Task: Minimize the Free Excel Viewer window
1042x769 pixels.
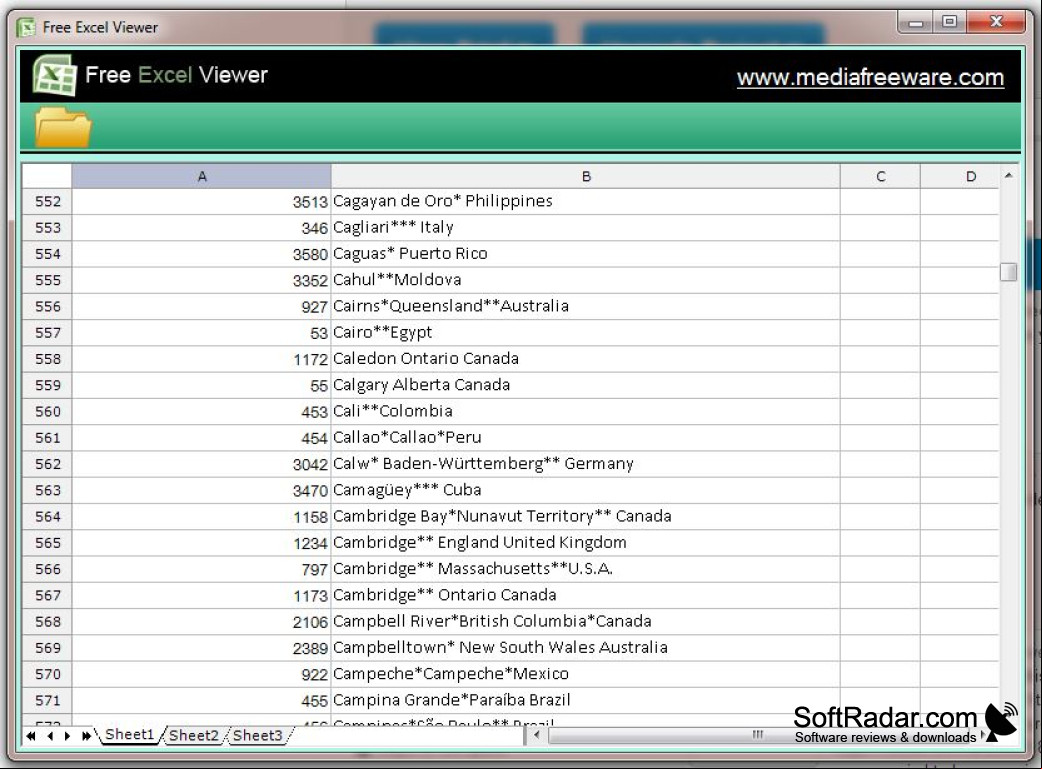Action: (916, 22)
